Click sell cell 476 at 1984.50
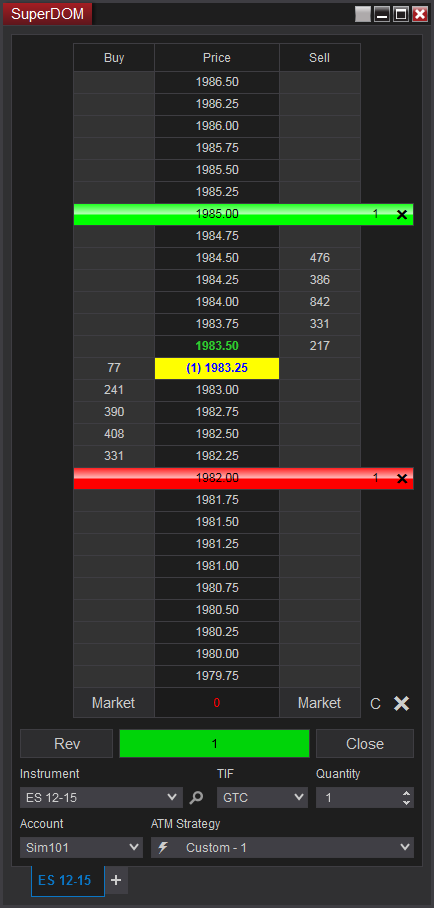 click(x=320, y=258)
